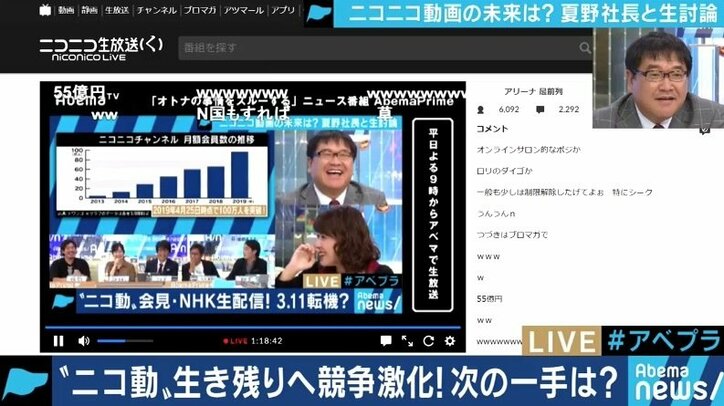Click the player seek progress bar

(x=253, y=327)
